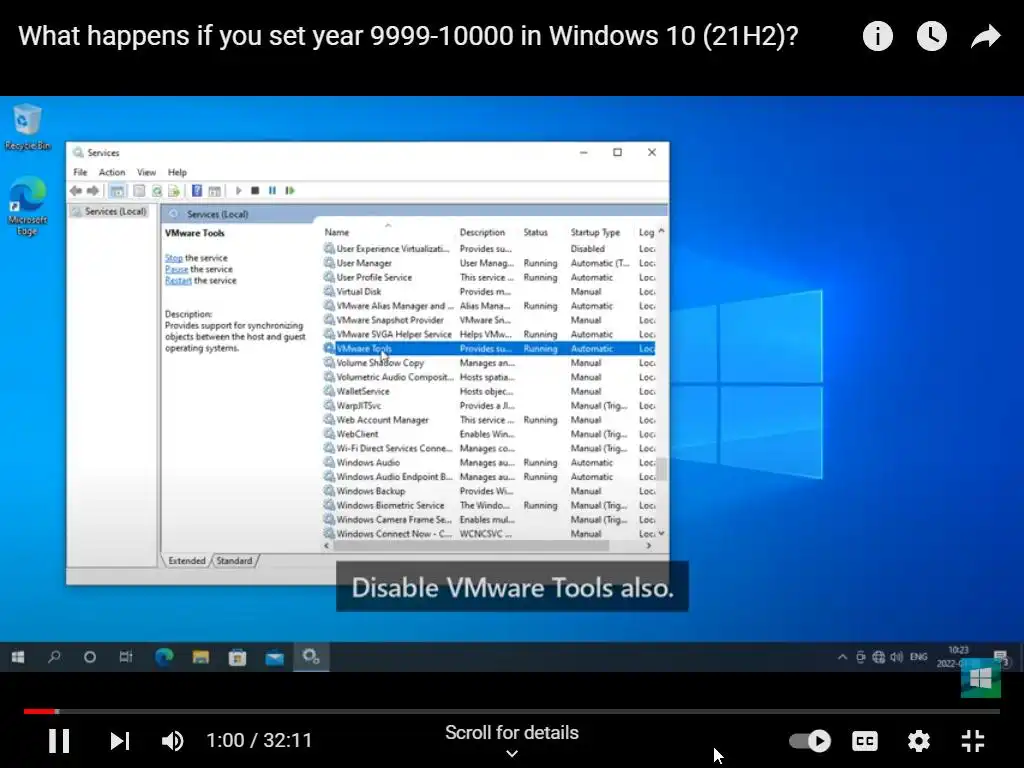Viewport: 1024px width, 768px height.
Task: Select the VMware Tools service row
Action: (488, 349)
